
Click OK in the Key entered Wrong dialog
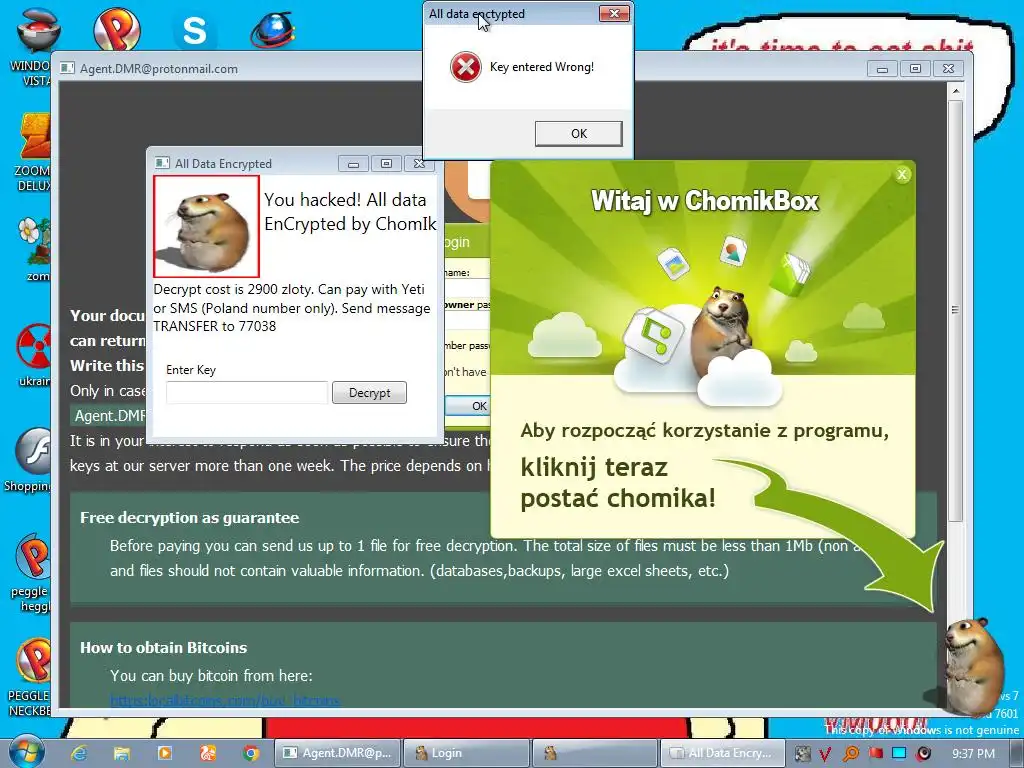tap(579, 133)
